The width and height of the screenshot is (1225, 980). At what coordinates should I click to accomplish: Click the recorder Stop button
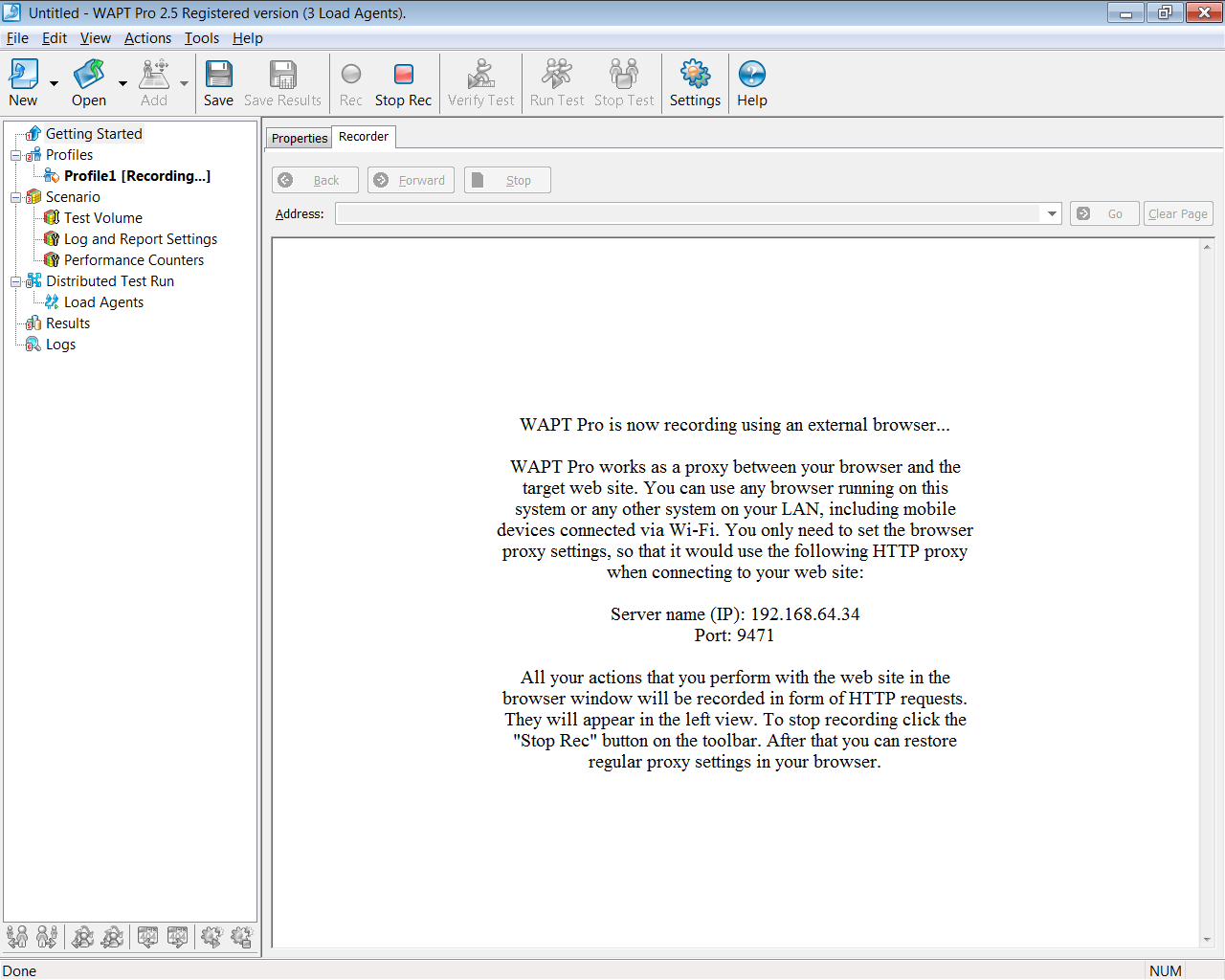coord(507,180)
